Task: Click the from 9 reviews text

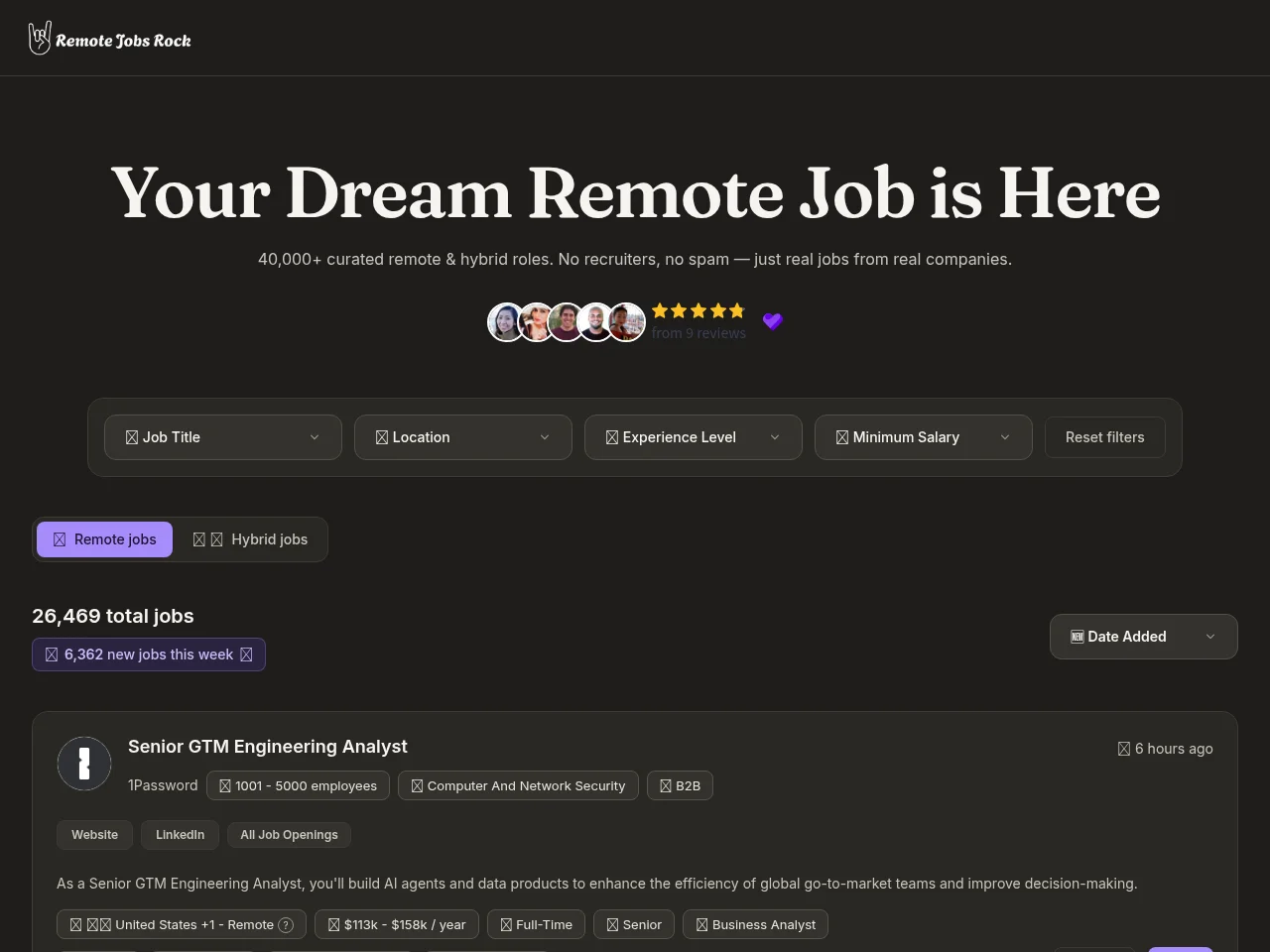Action: [698, 333]
